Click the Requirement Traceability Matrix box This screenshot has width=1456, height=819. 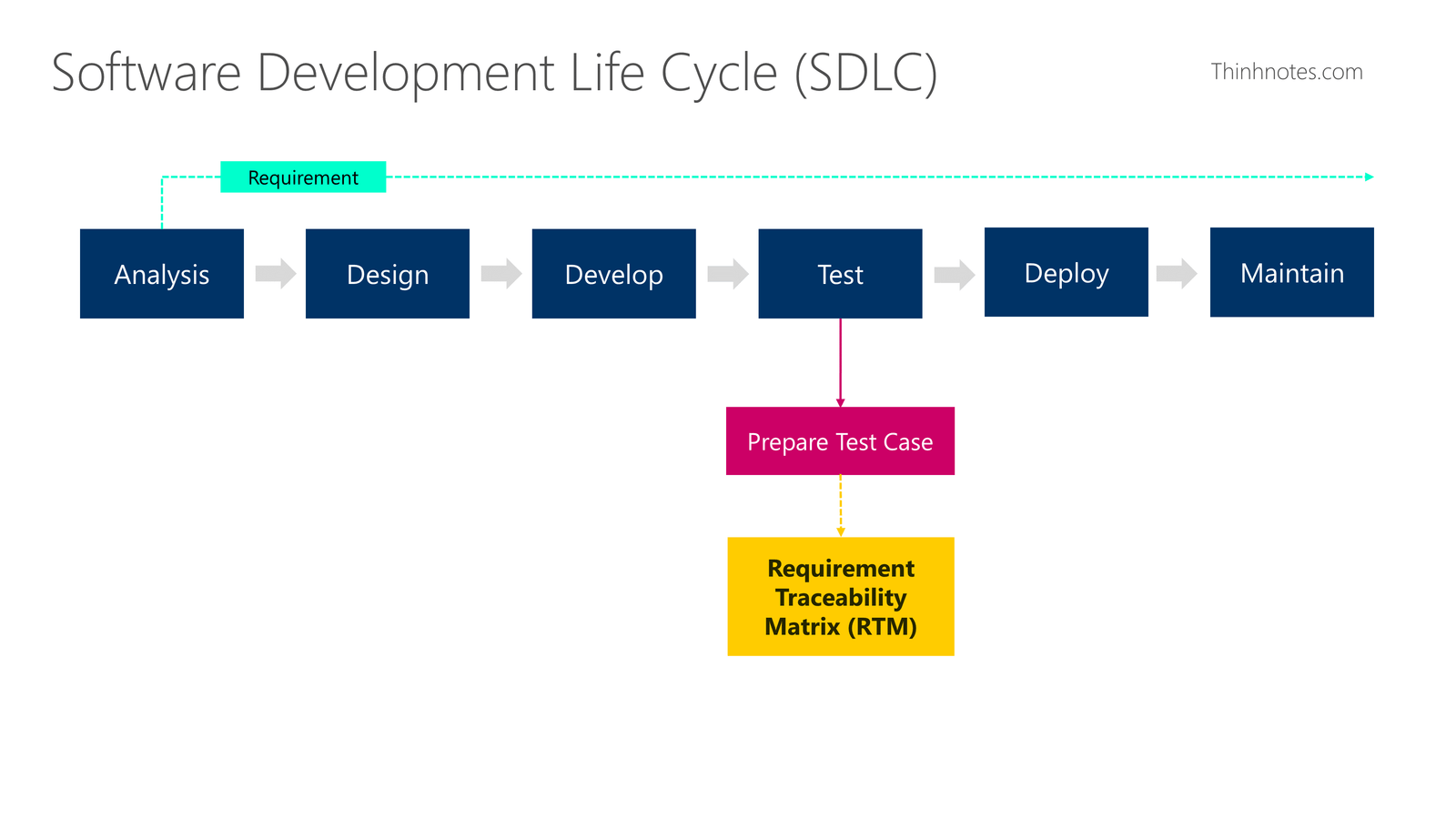841,597
